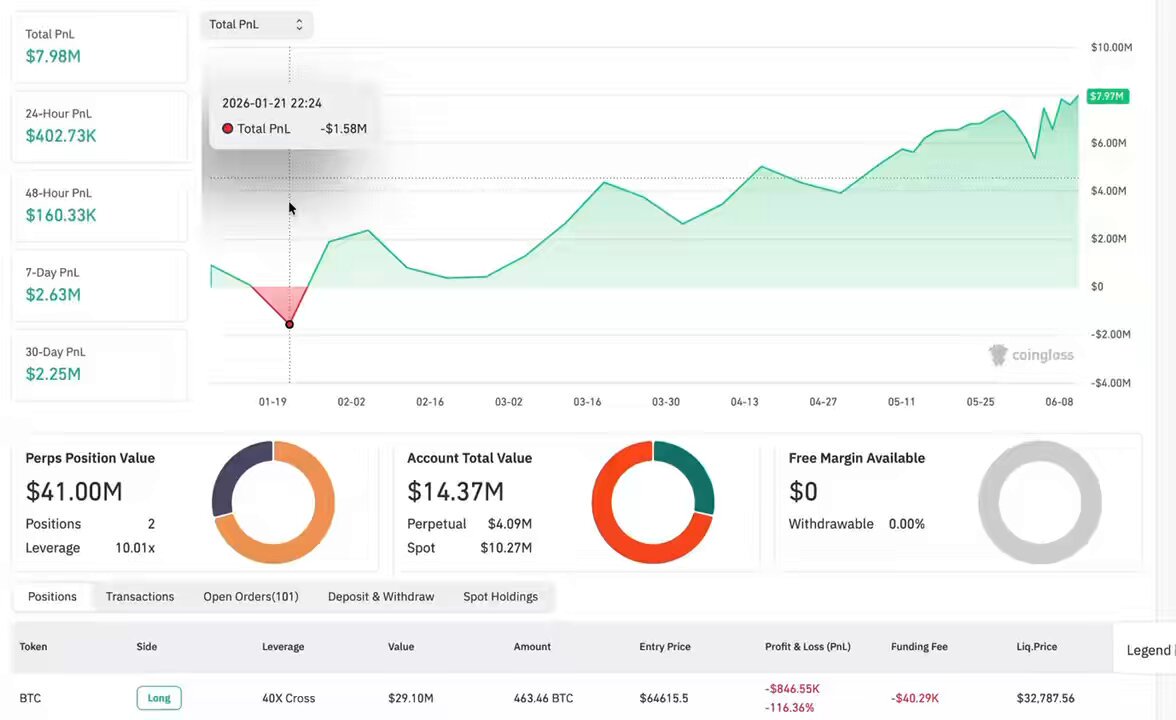Click the Funding Fee column header
This screenshot has height=720, width=1176.
point(919,646)
